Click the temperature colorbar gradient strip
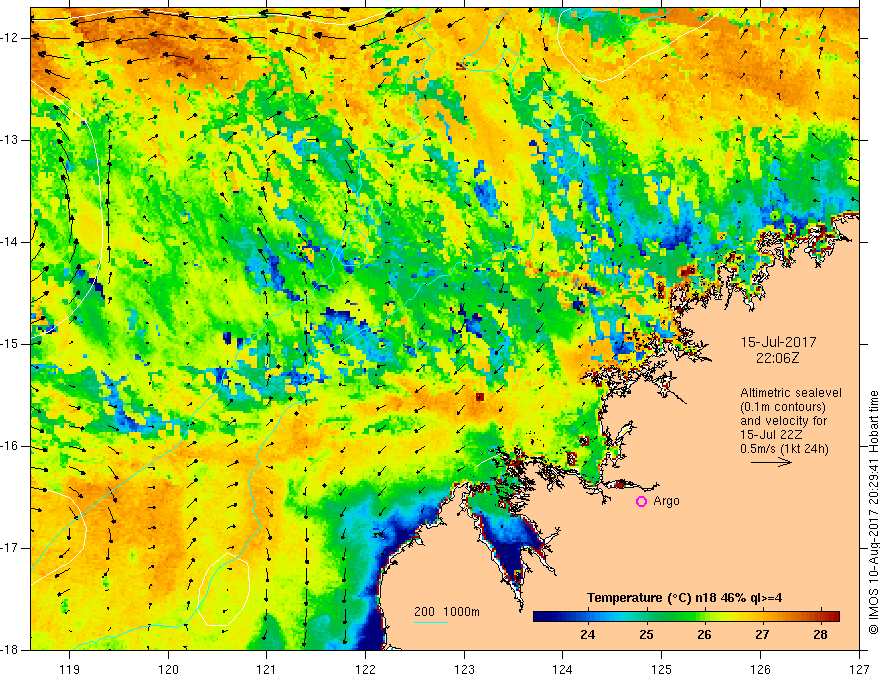This screenshot has height=680, width=880. [x=686, y=616]
